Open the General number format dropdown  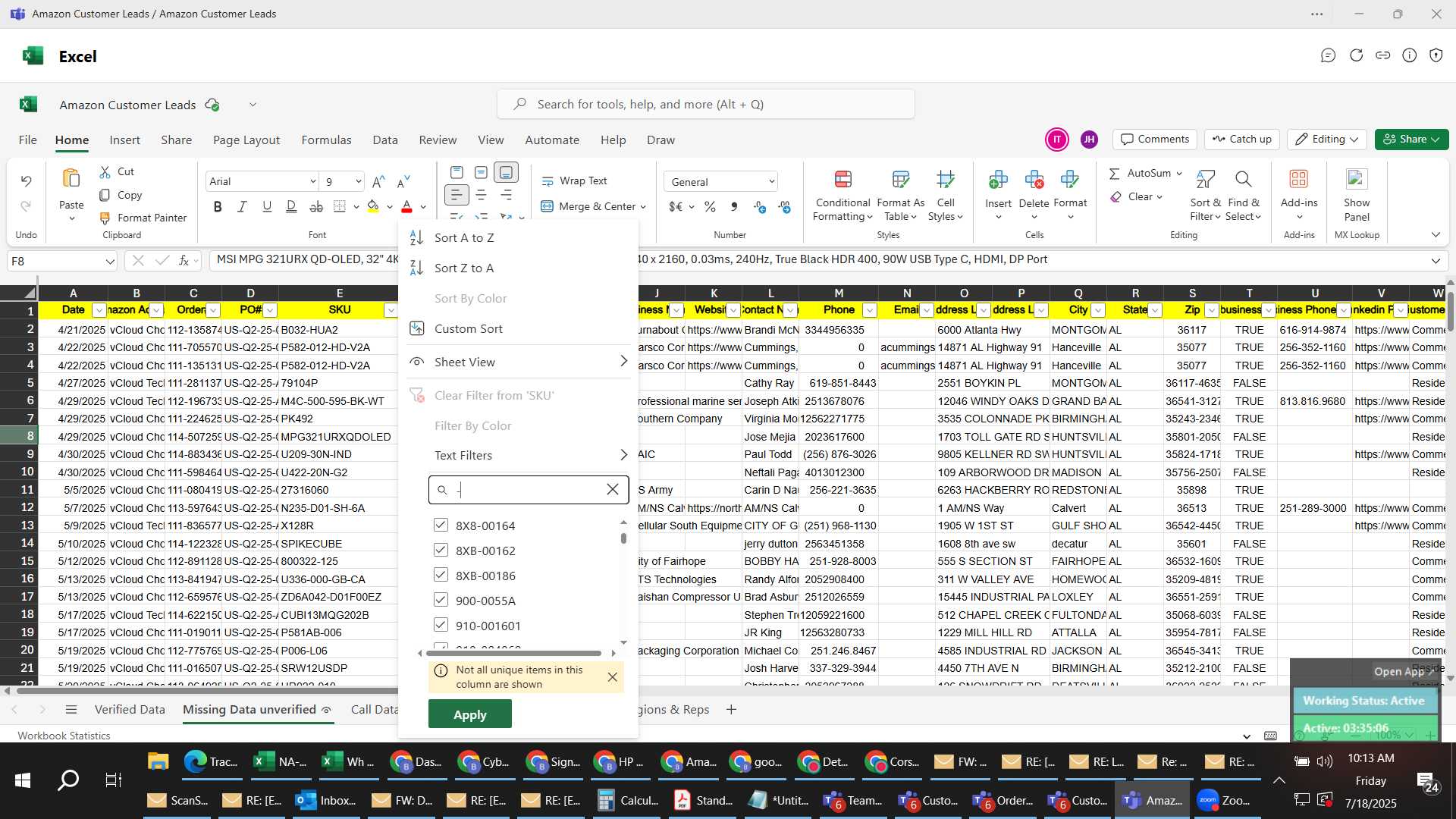click(771, 182)
